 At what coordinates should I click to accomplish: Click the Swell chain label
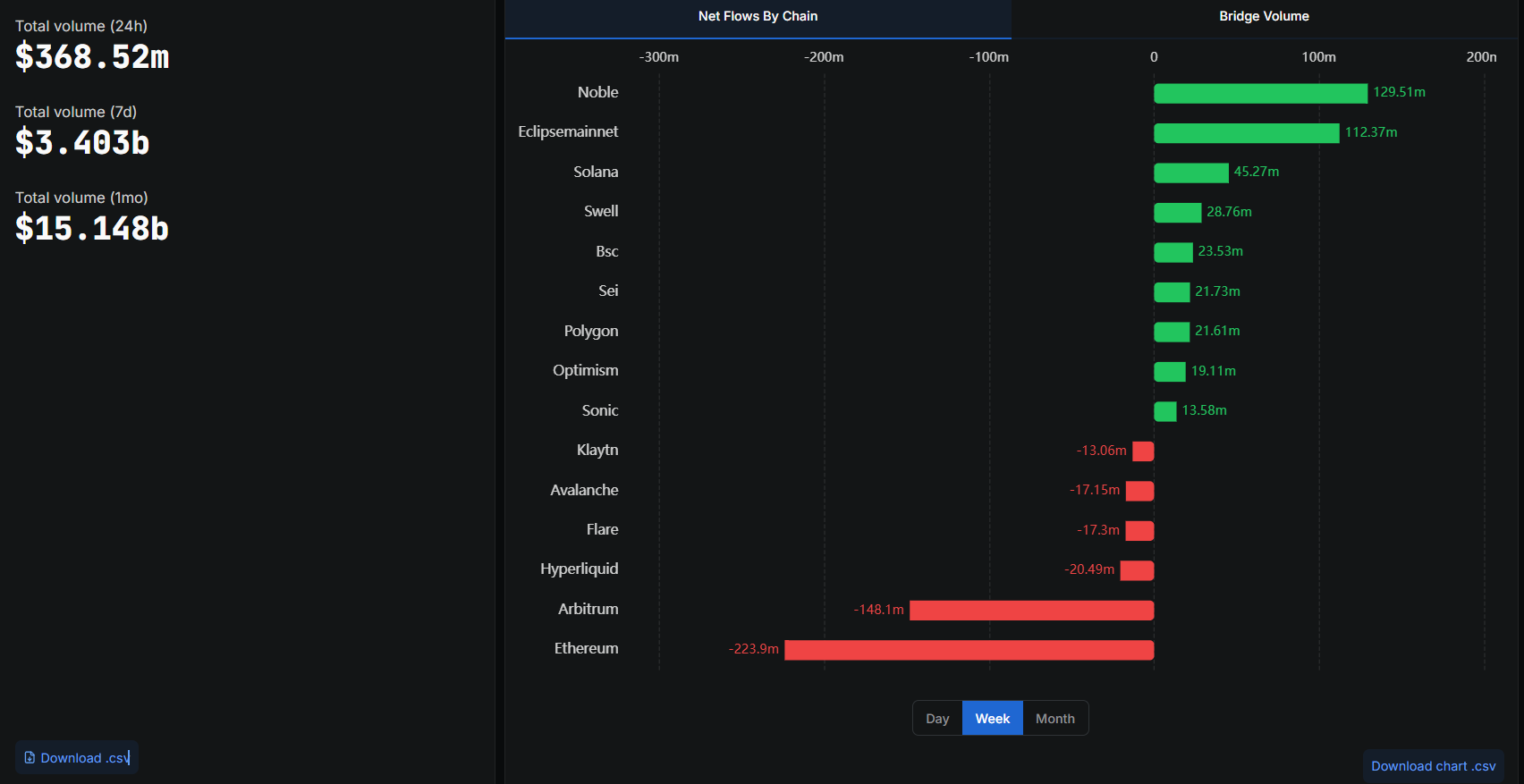click(601, 212)
